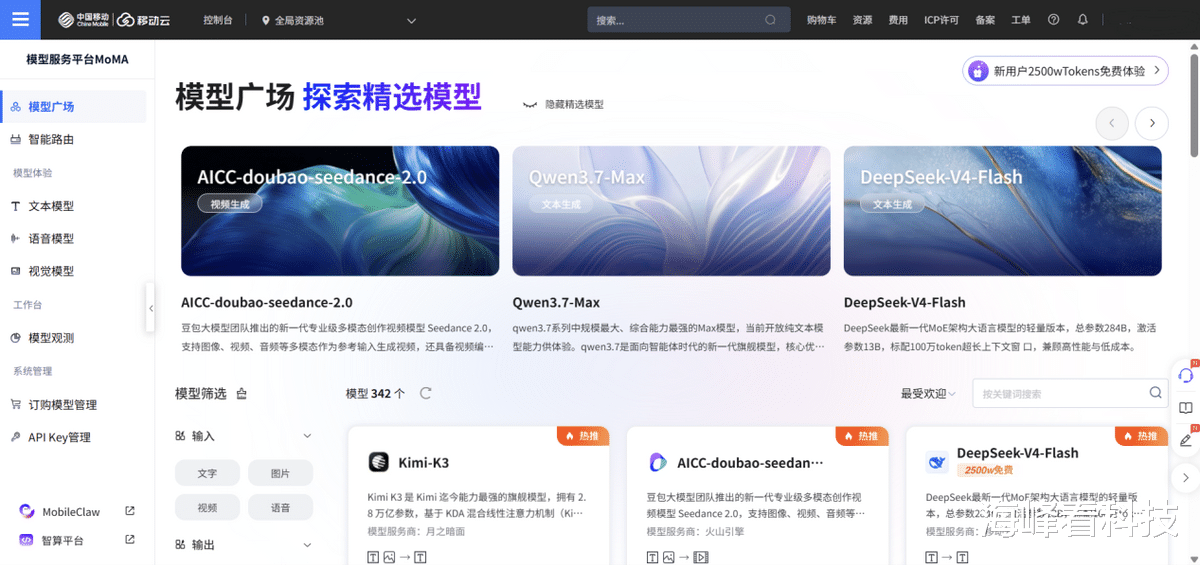Expand the right floating toolbar arrow
Image resolution: width=1200 pixels, height=565 pixels.
point(1185,477)
